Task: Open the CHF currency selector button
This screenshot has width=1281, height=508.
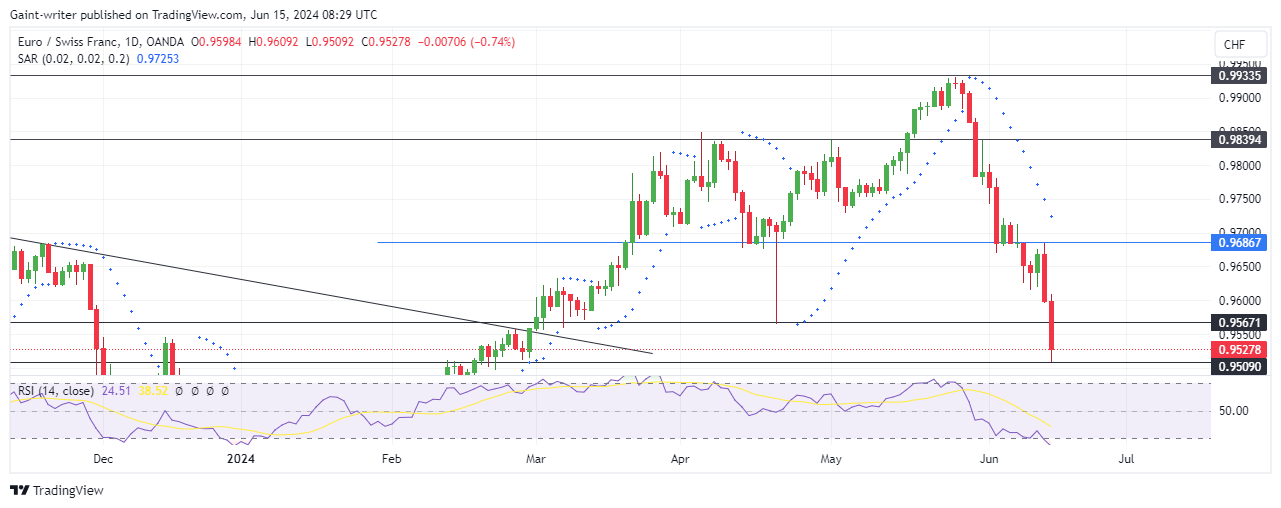Action: tap(1240, 44)
